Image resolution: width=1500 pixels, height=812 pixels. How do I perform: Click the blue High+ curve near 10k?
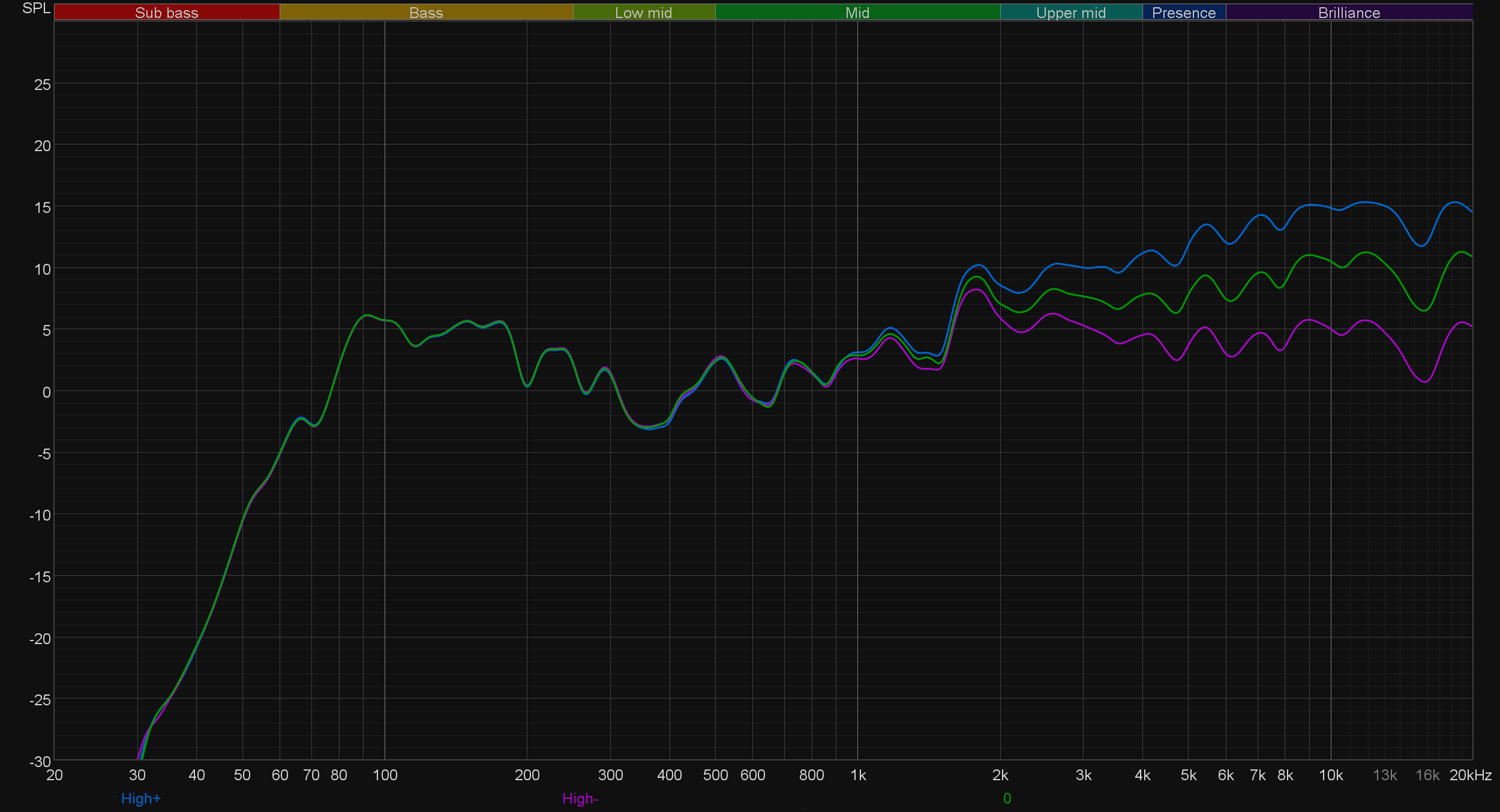click(x=1331, y=208)
